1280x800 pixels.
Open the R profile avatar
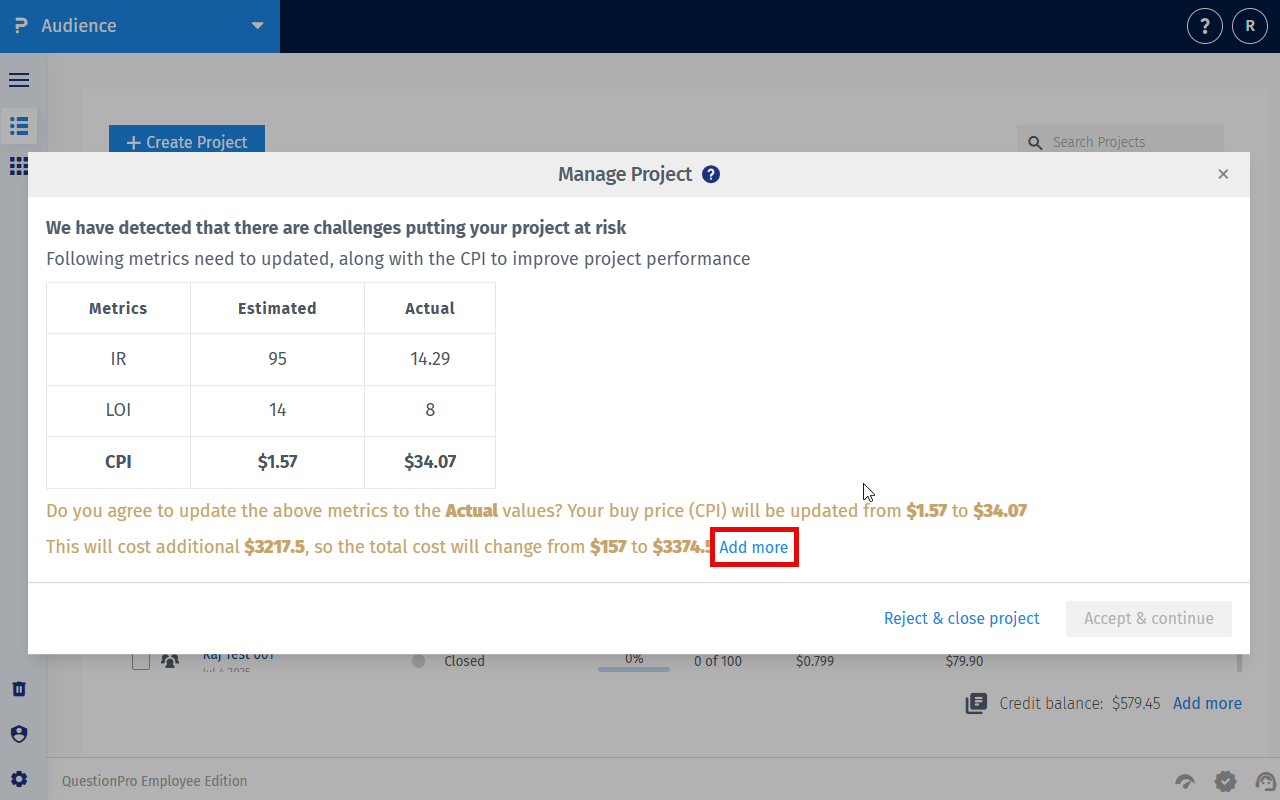[x=1250, y=26]
